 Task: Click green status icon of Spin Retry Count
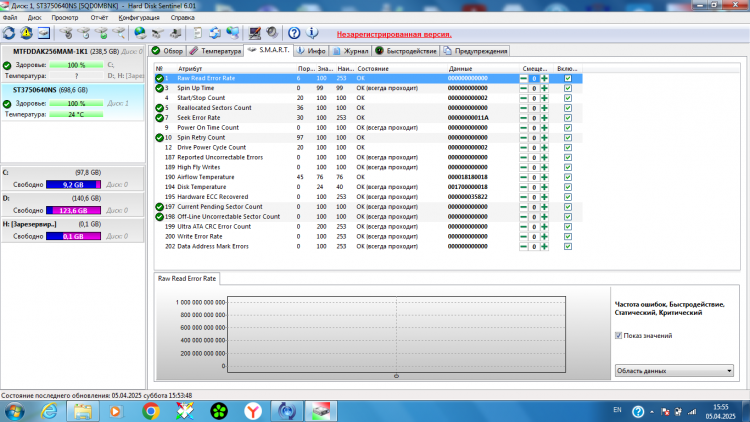pos(159,138)
